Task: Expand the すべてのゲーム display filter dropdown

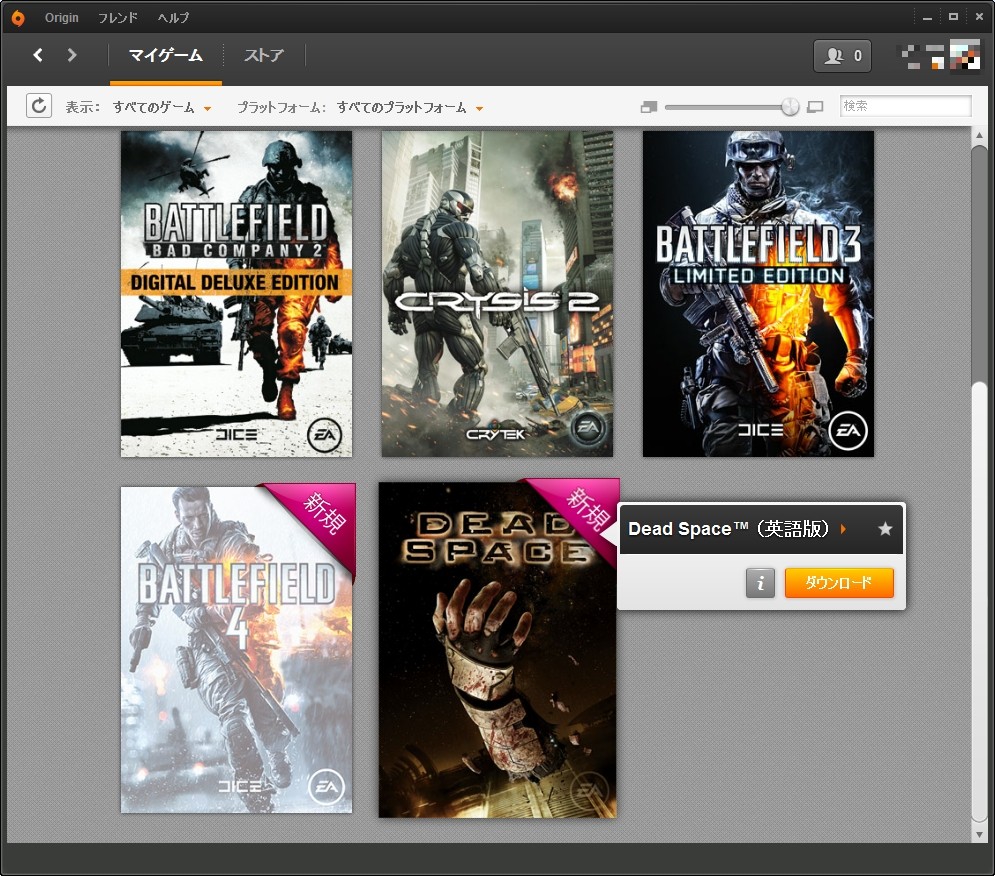Action: 162,107
